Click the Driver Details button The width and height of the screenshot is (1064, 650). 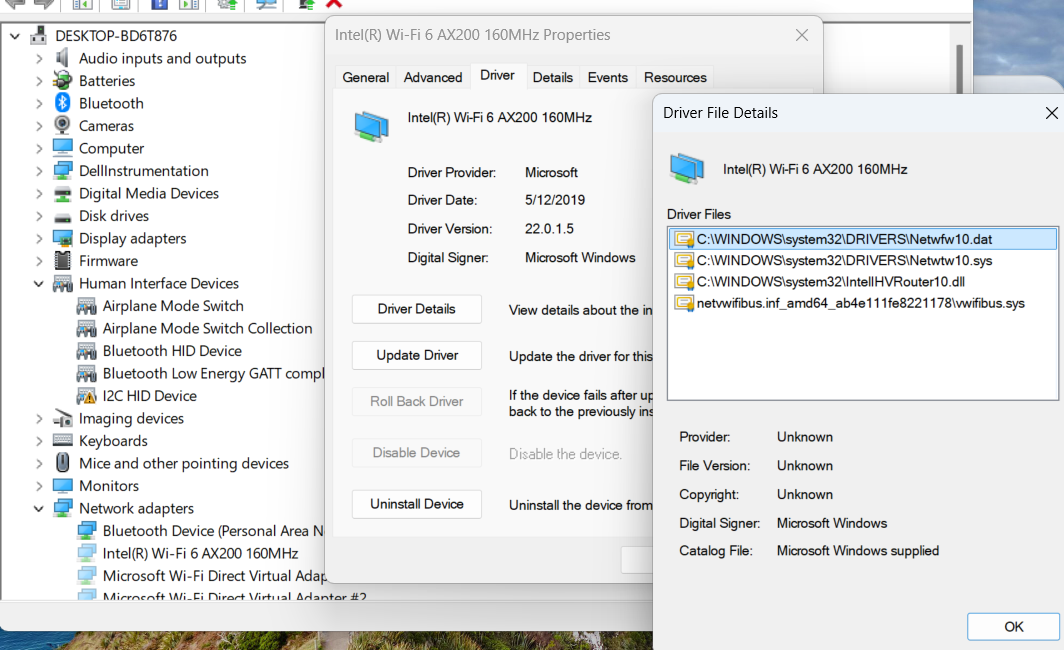pyautogui.click(x=417, y=309)
